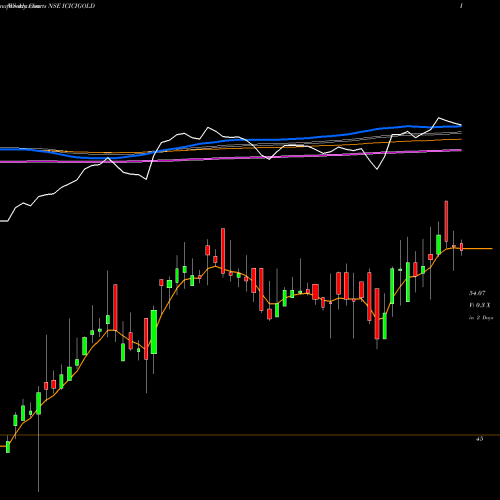Screen dimensions: 500x500
Task: Click the horizontal line at the 45 price level
Action: [x=250, y=435]
